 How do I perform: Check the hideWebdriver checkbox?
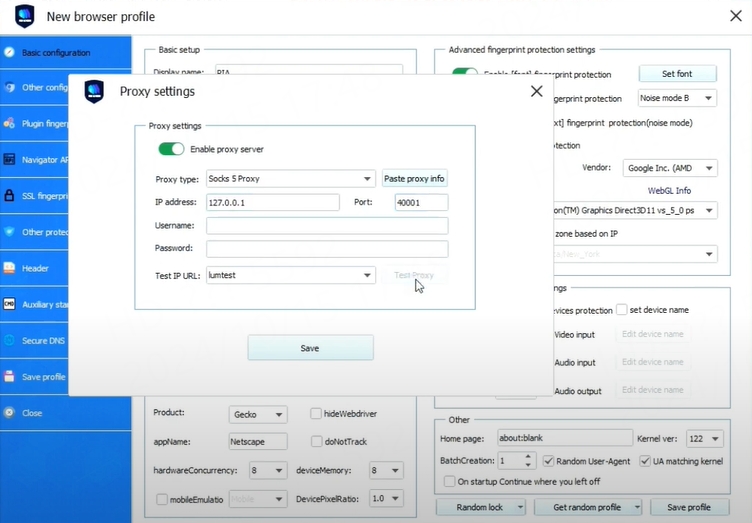pyautogui.click(x=316, y=413)
